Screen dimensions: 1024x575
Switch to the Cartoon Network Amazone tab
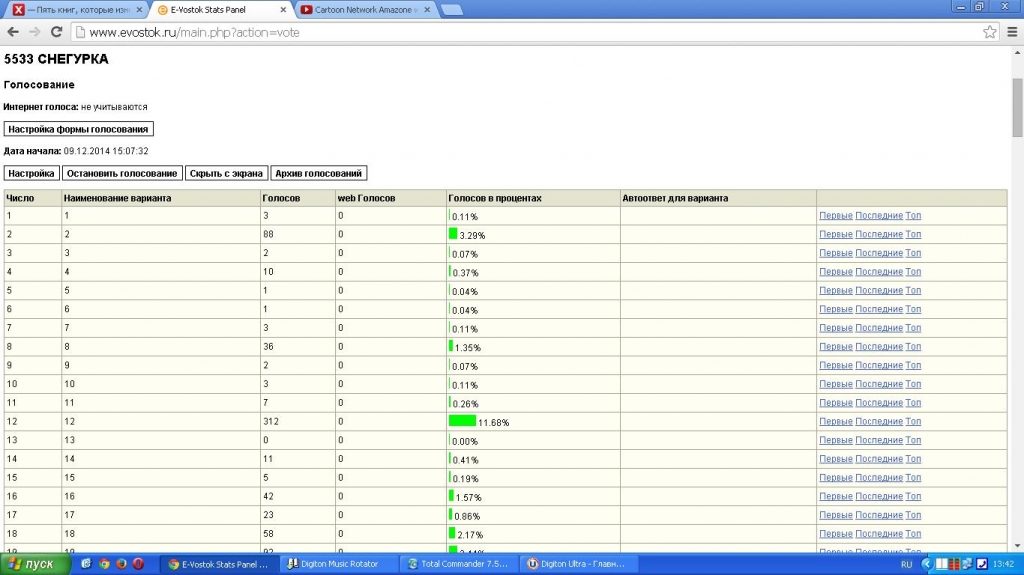(365, 10)
